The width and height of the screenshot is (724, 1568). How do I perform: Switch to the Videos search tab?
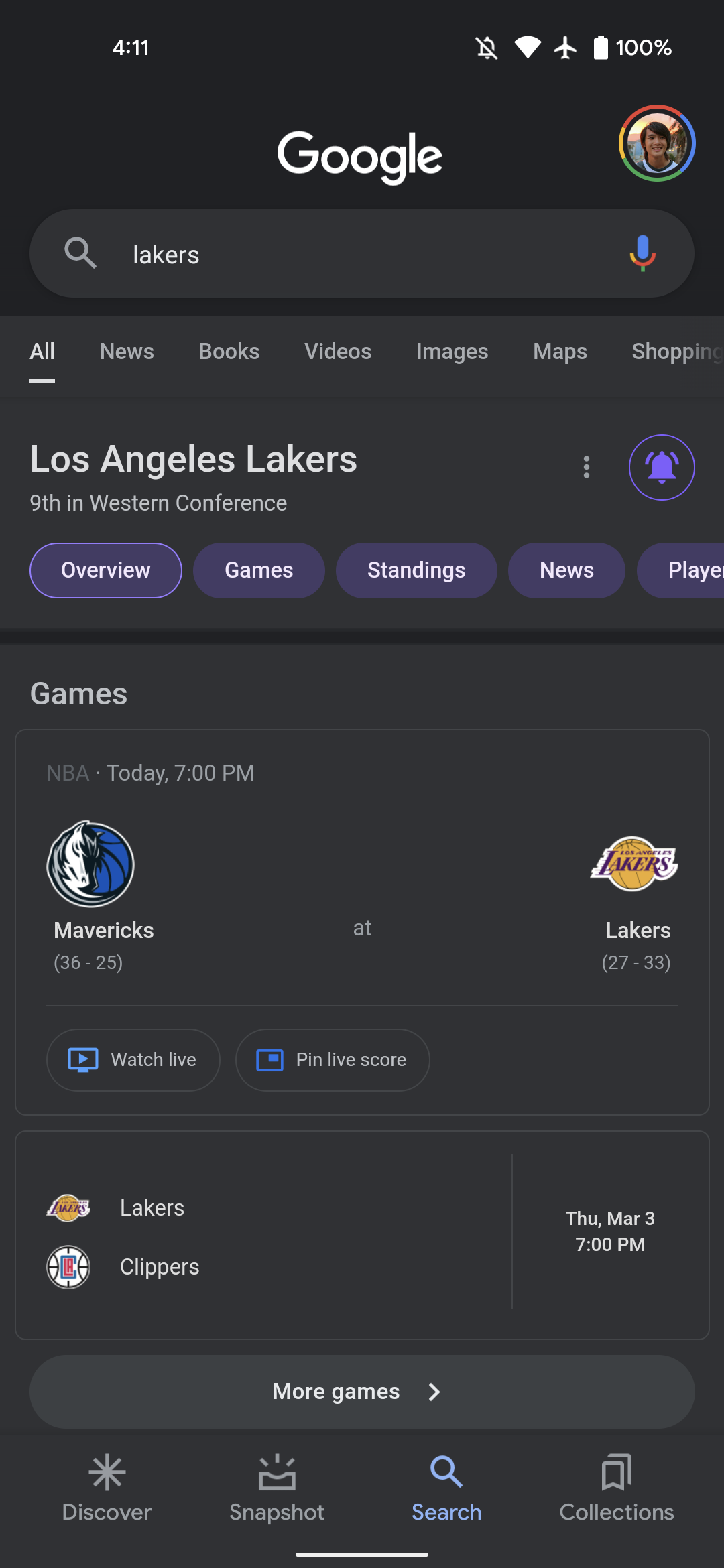coord(338,352)
